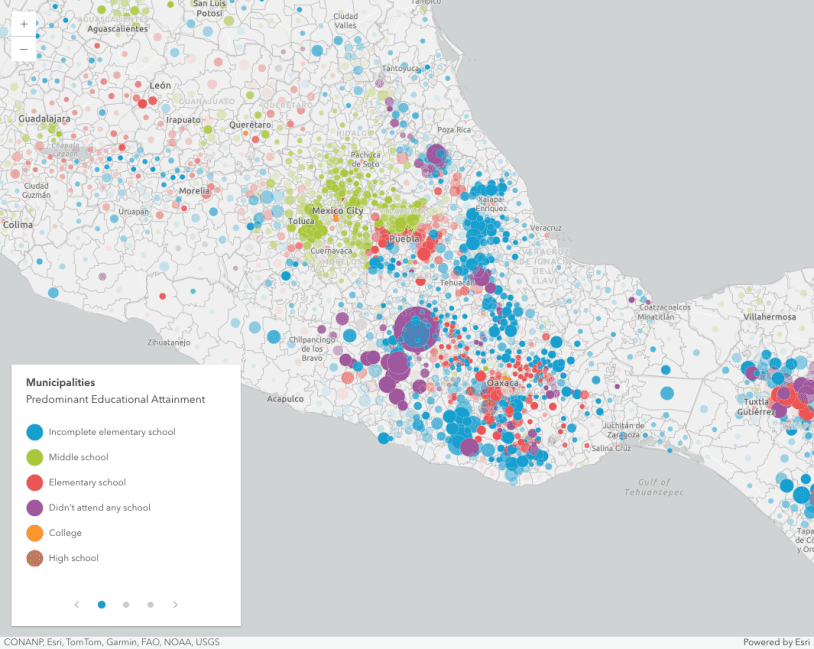Image resolution: width=814 pixels, height=649 pixels.
Task: Go to previous legend page arrow
Action: tap(77, 604)
